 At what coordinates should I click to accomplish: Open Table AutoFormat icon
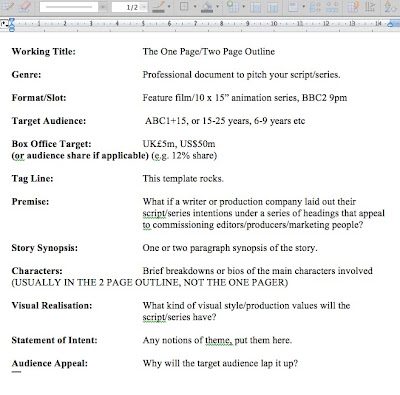tap(353, 7)
